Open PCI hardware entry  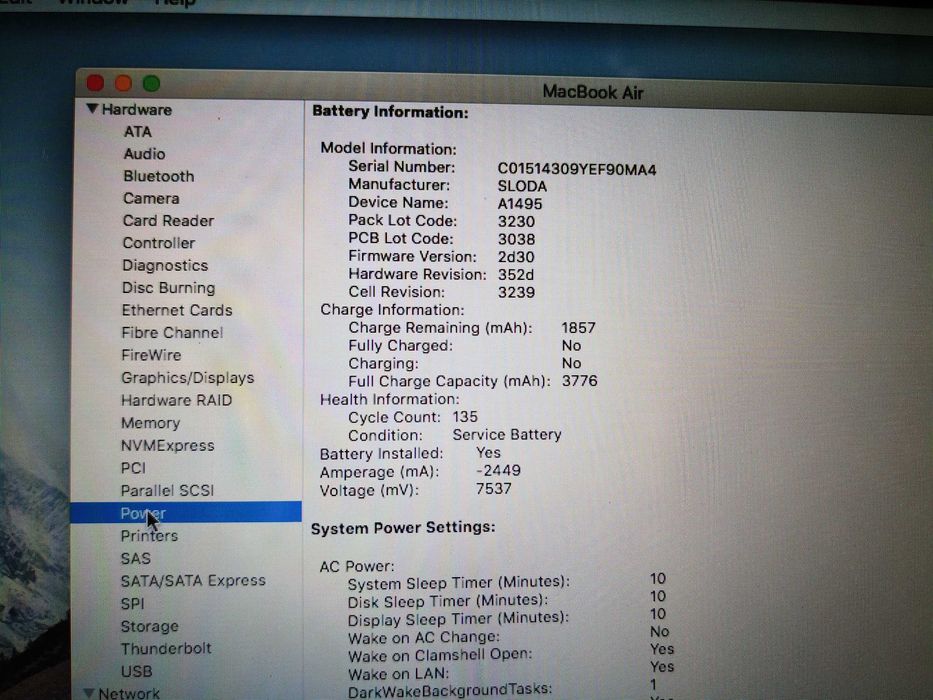tap(133, 468)
